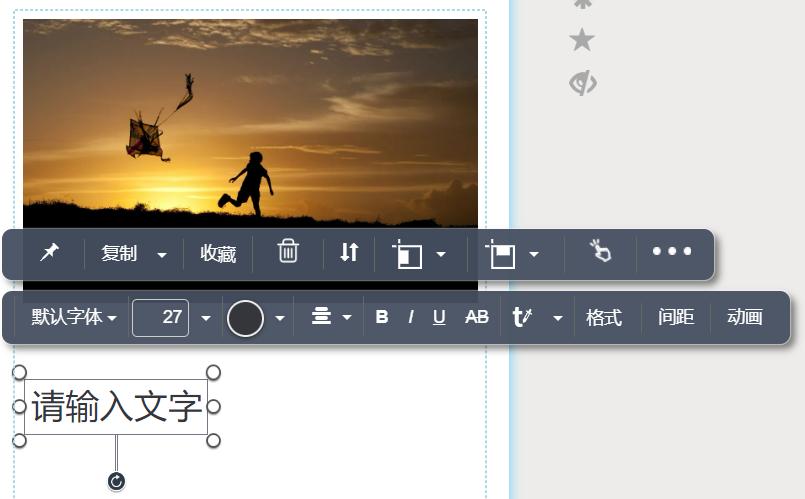805x499 pixels.
Task: Click the 复制 (copy) button
Action: pyautogui.click(x=119, y=254)
